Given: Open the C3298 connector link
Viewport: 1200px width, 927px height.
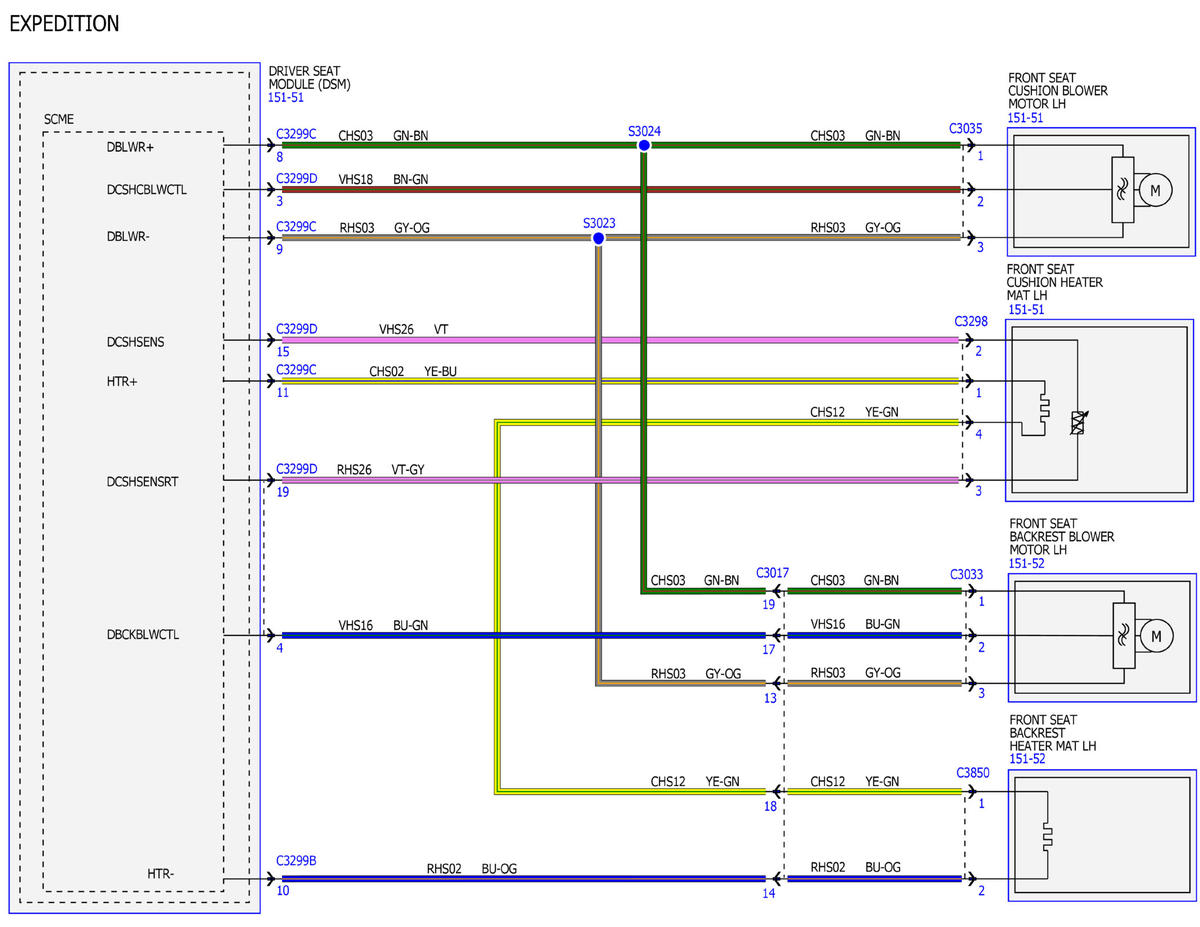Looking at the screenshot, I should point(970,321).
